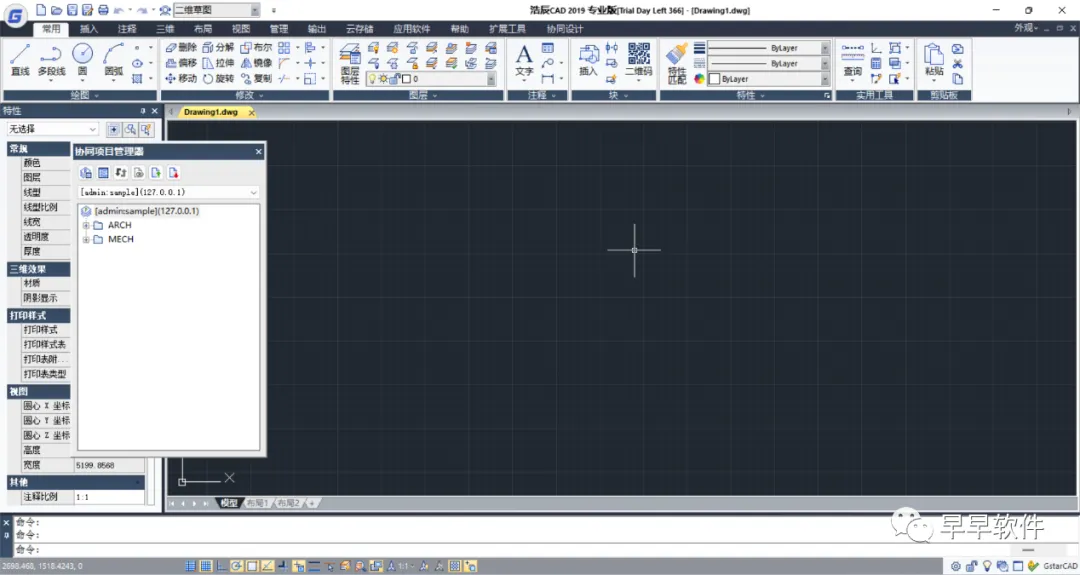Expand the MECH folder node
Screen dimensions: 1080x575
86,240
